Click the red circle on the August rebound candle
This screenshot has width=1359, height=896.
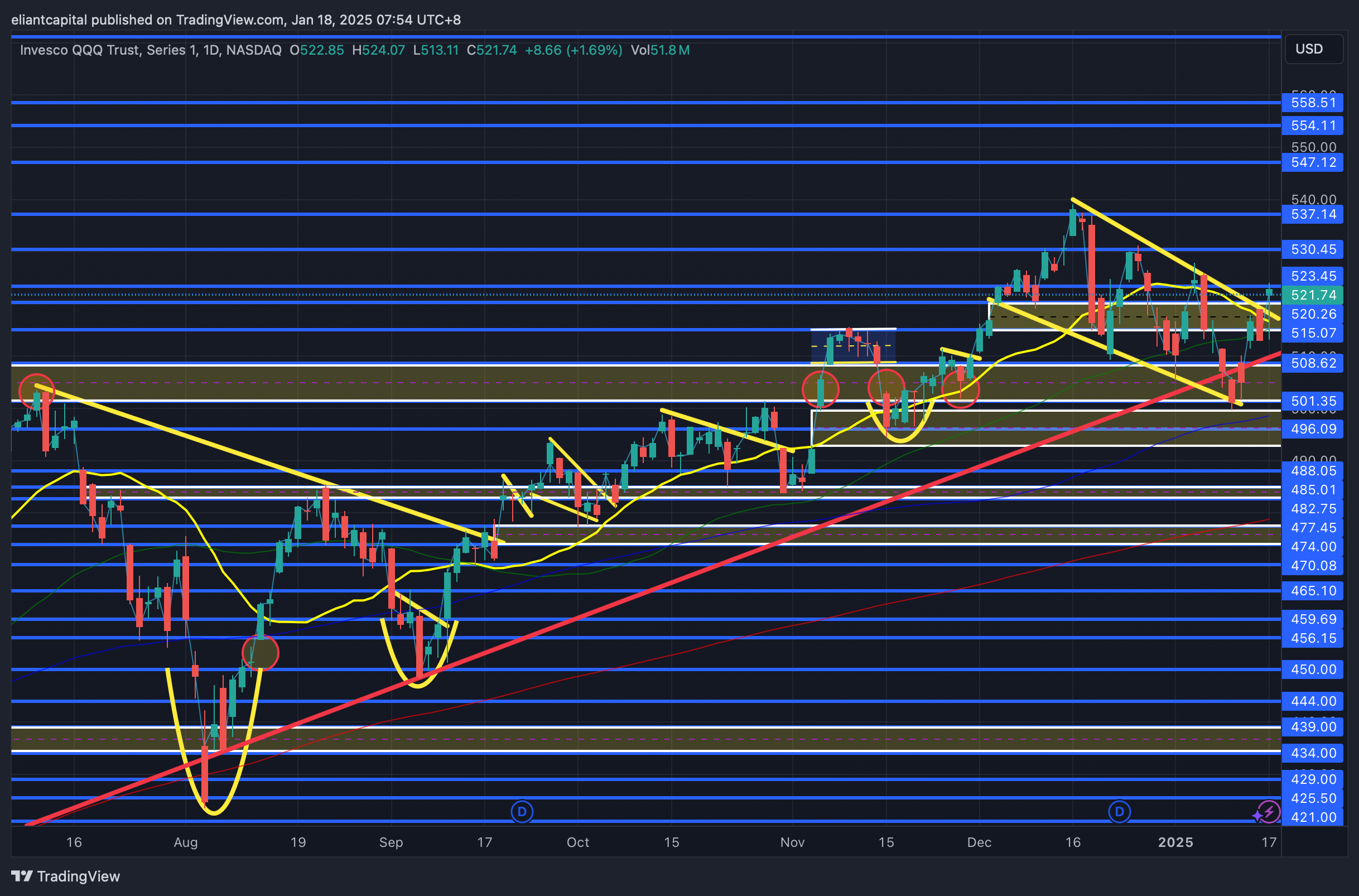(x=261, y=653)
